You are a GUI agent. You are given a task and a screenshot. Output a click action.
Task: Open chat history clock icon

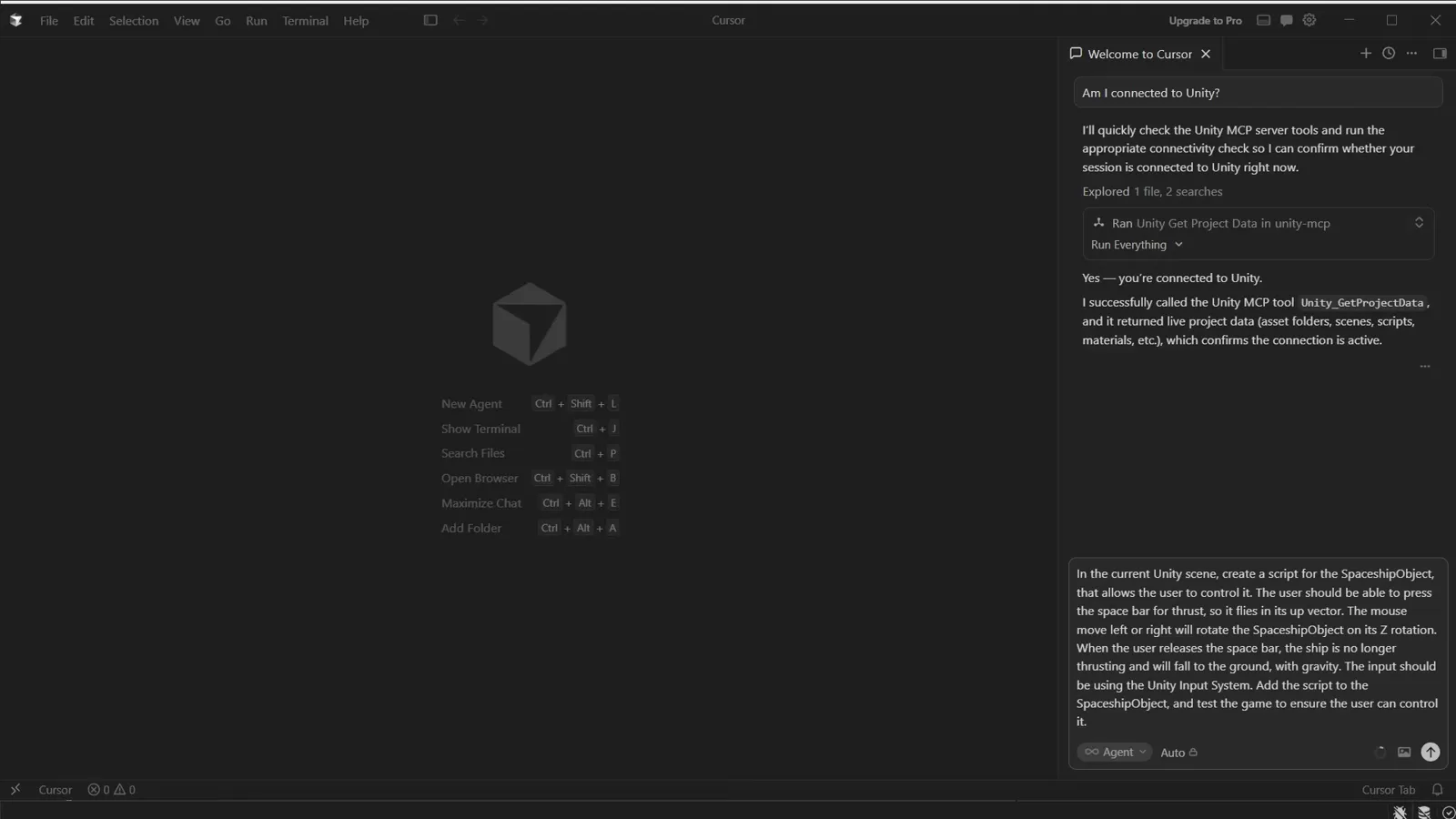1389,54
